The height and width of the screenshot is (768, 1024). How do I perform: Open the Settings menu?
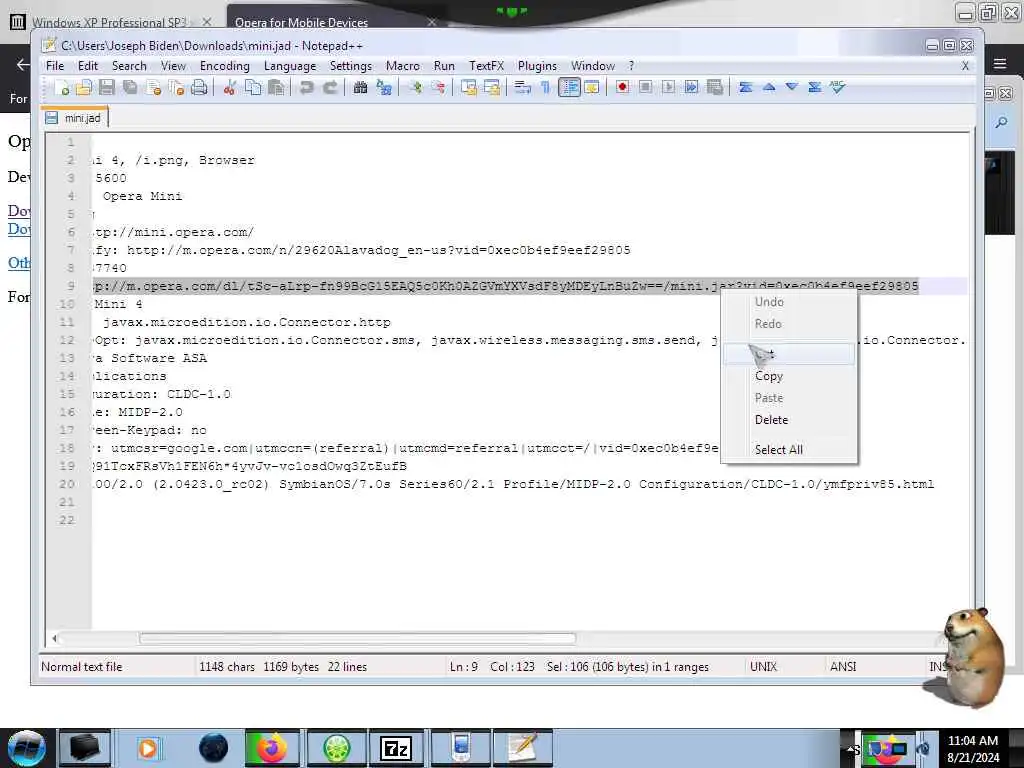[351, 66]
